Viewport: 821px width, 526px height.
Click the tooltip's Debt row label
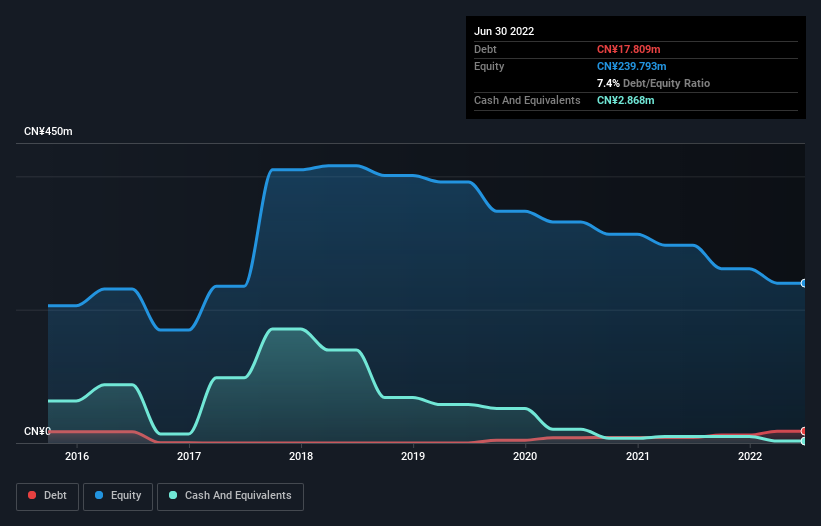pyautogui.click(x=485, y=49)
